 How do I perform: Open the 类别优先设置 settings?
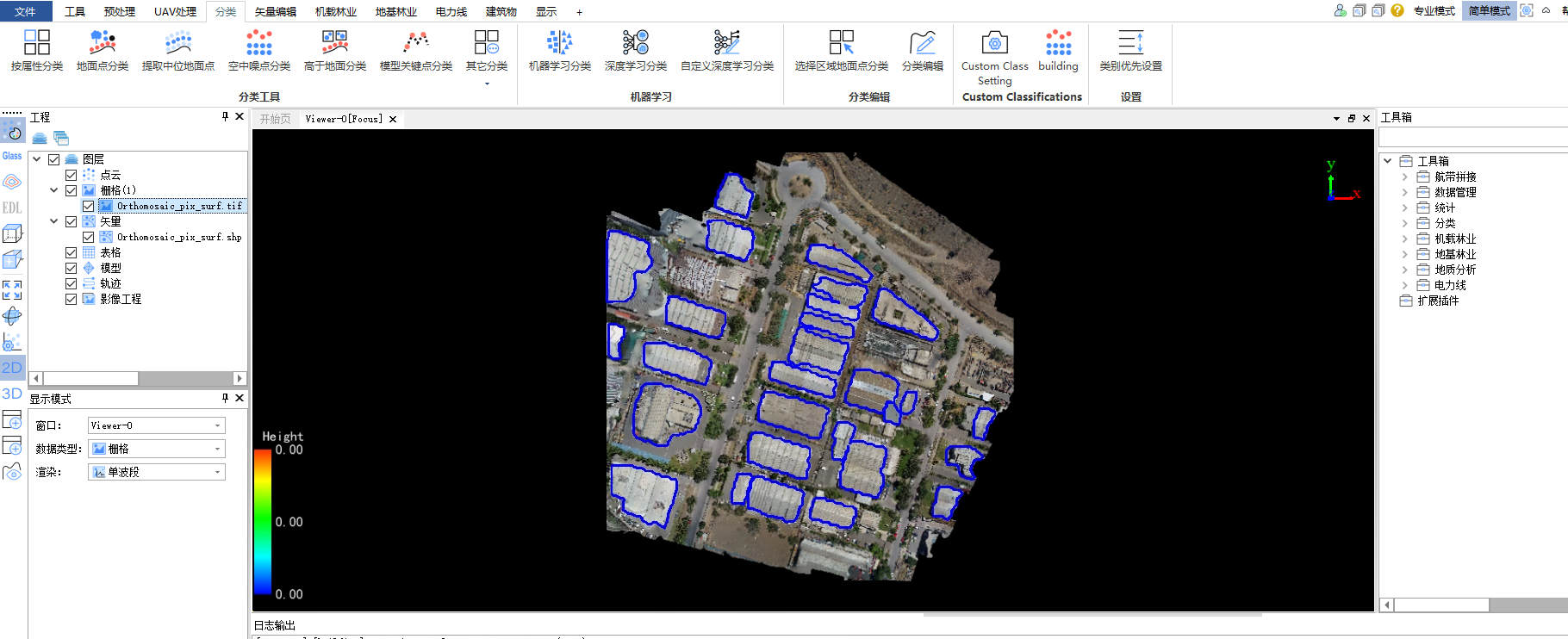click(1131, 50)
